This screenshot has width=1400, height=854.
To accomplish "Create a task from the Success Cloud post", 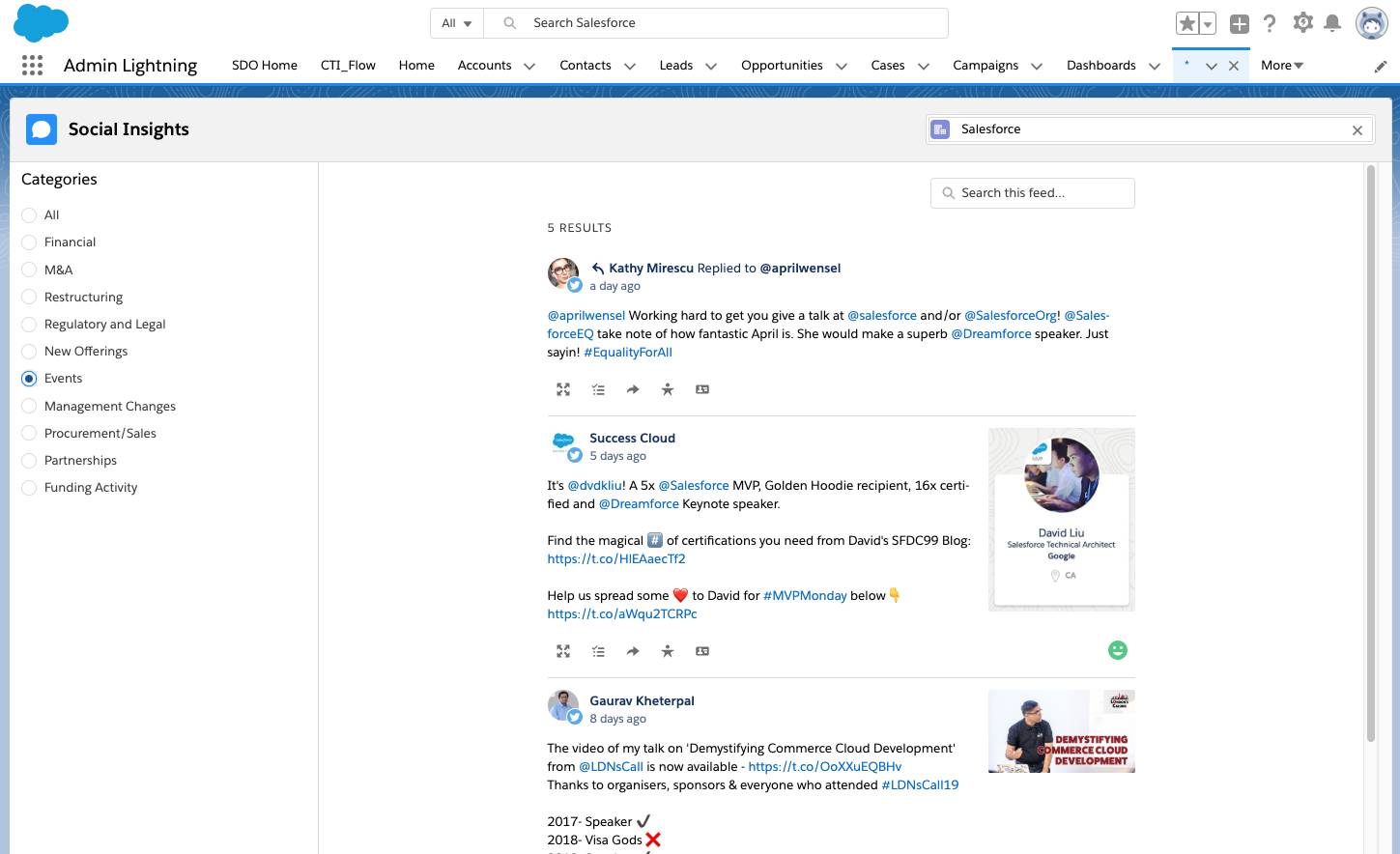I will [x=598, y=651].
